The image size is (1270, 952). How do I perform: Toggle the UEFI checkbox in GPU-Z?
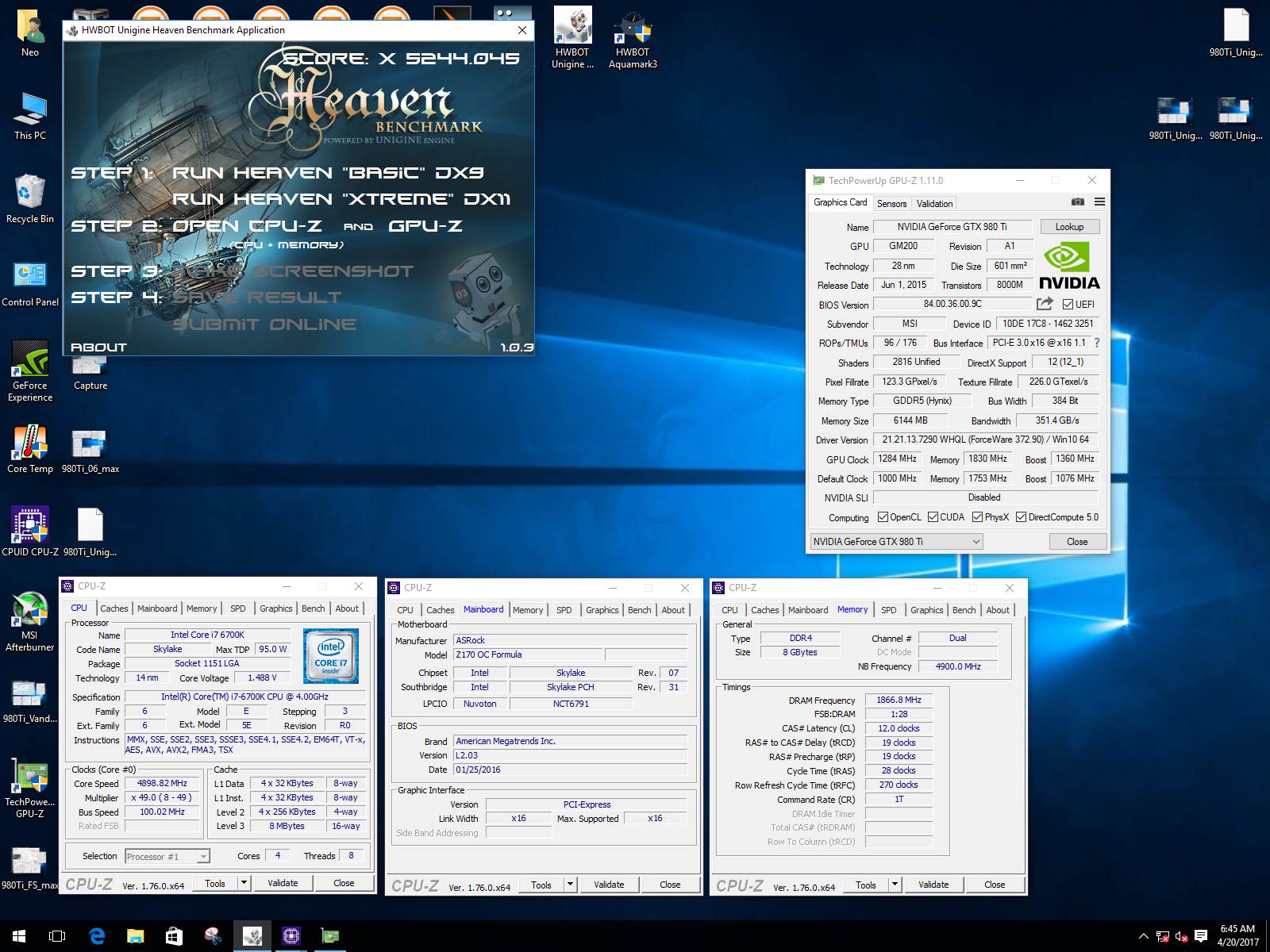click(1068, 305)
